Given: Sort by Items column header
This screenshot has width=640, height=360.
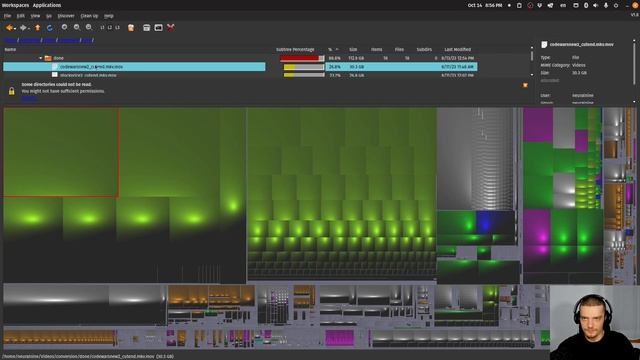Looking at the screenshot, I should (x=376, y=49).
